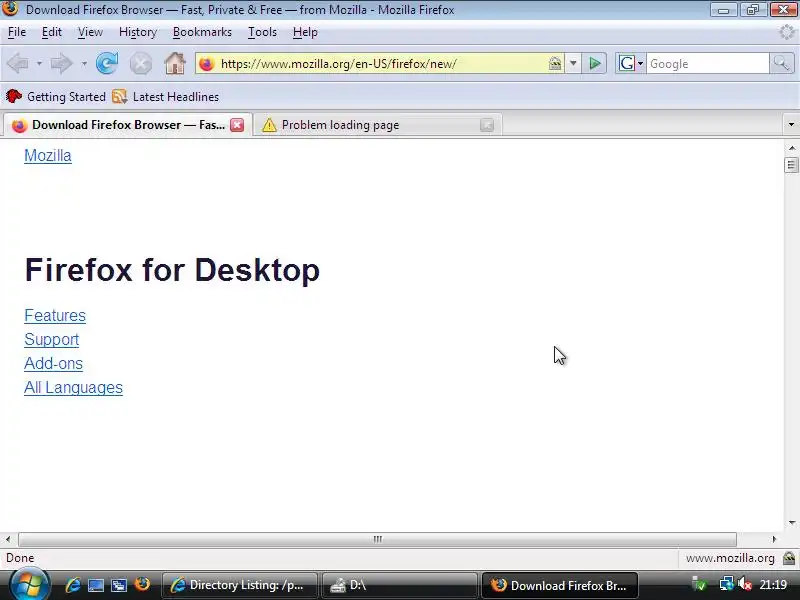
Task: Click the muted volume tray icon
Action: [745, 584]
